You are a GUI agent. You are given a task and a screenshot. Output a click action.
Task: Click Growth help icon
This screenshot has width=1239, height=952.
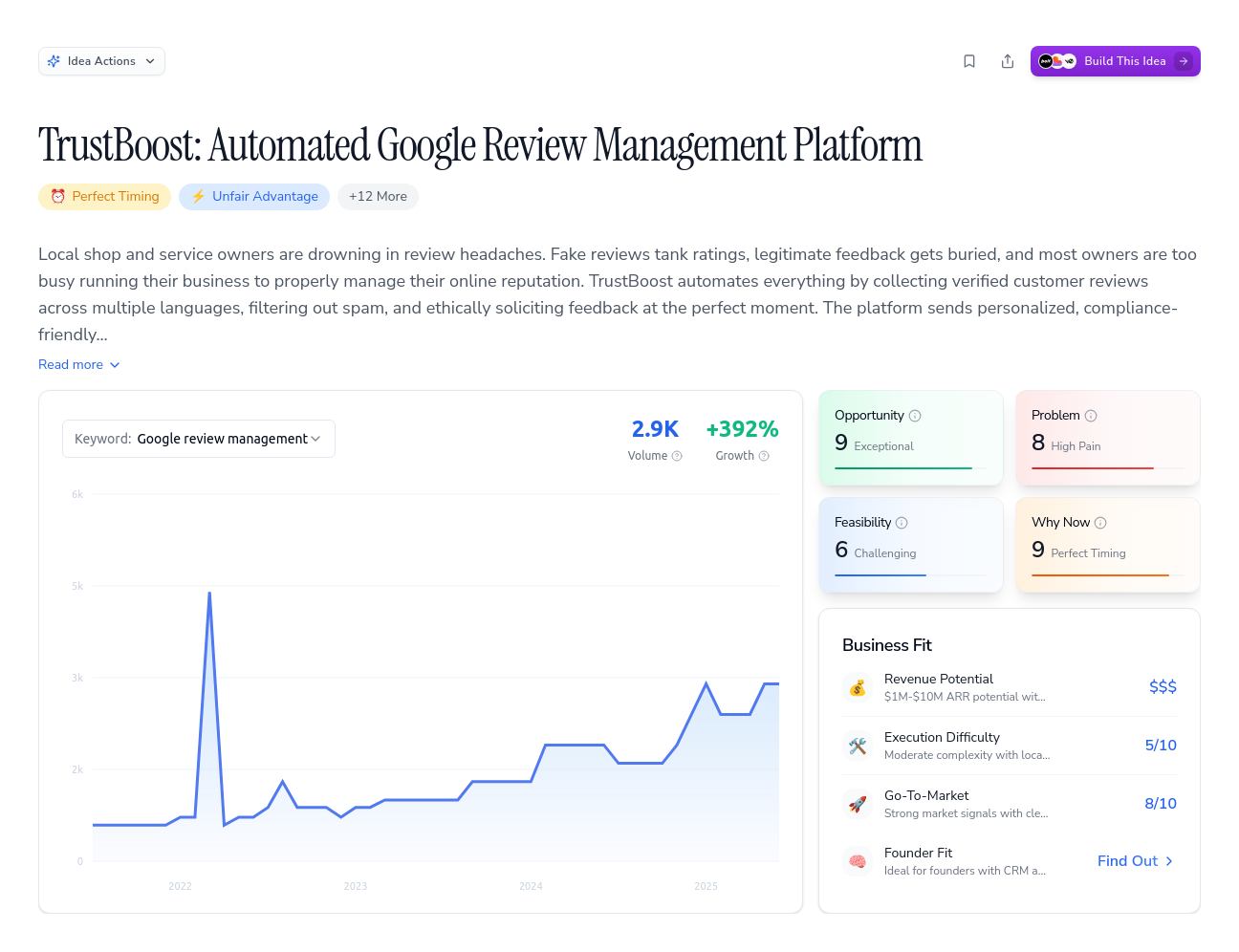pyautogui.click(x=764, y=456)
